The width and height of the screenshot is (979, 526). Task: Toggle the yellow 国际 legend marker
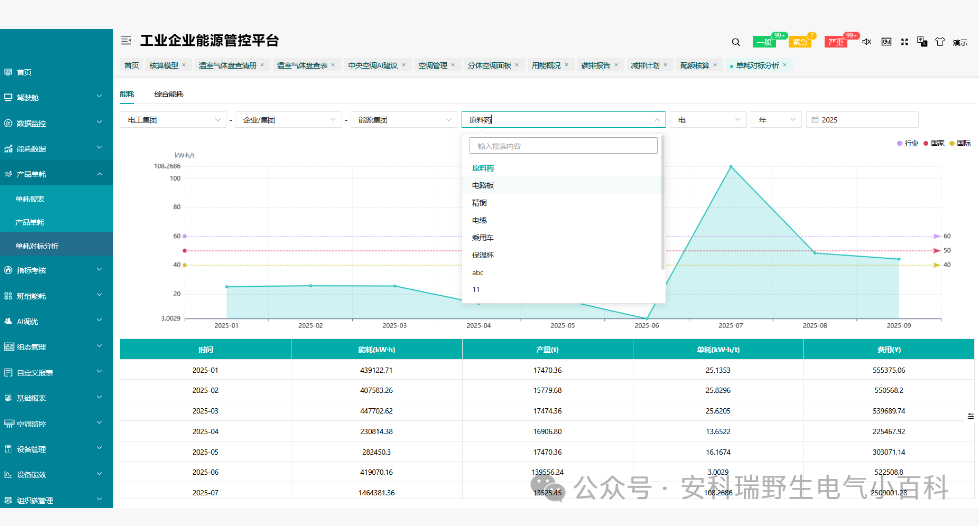pyautogui.click(x=952, y=144)
